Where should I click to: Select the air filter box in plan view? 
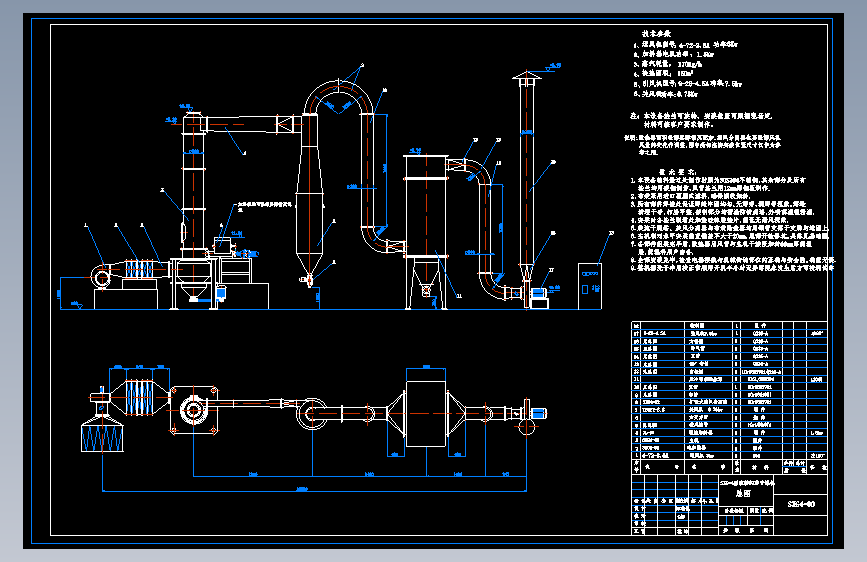pos(102,437)
